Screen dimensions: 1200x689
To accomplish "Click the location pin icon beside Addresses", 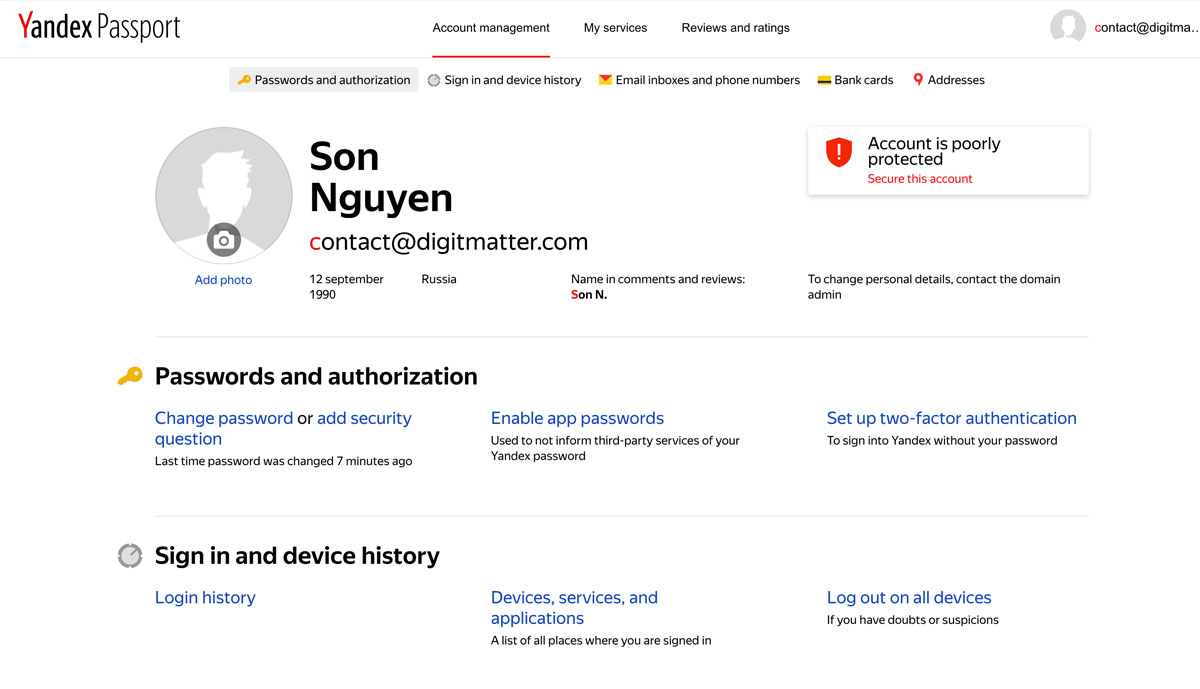I will point(918,80).
